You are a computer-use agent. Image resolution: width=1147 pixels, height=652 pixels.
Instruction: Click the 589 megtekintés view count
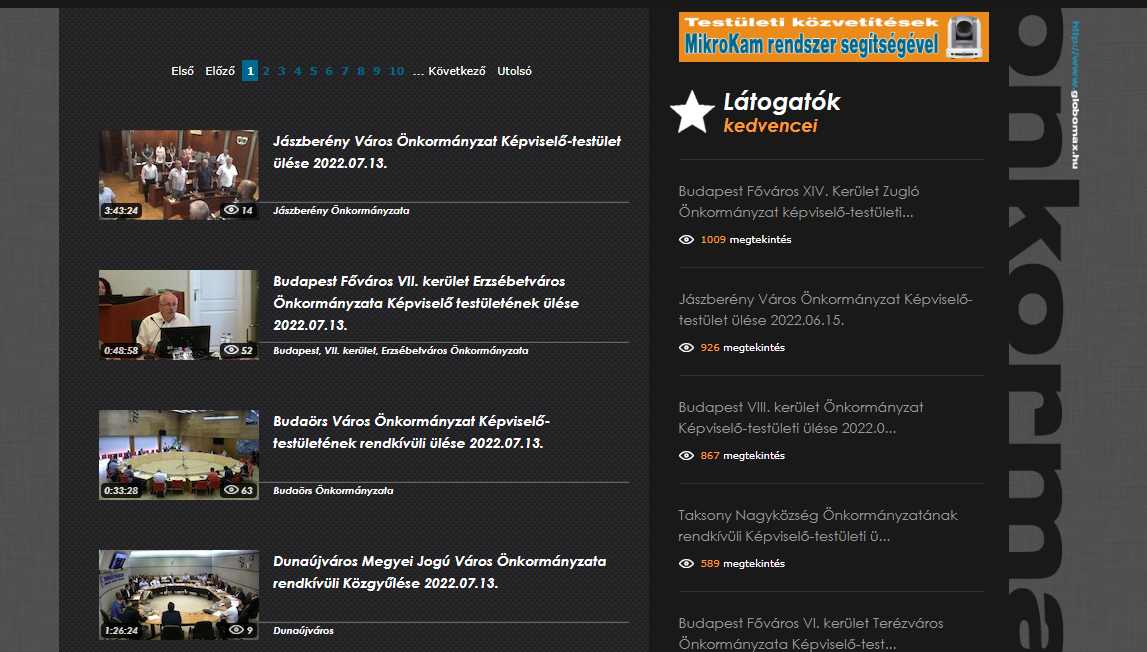coord(742,563)
